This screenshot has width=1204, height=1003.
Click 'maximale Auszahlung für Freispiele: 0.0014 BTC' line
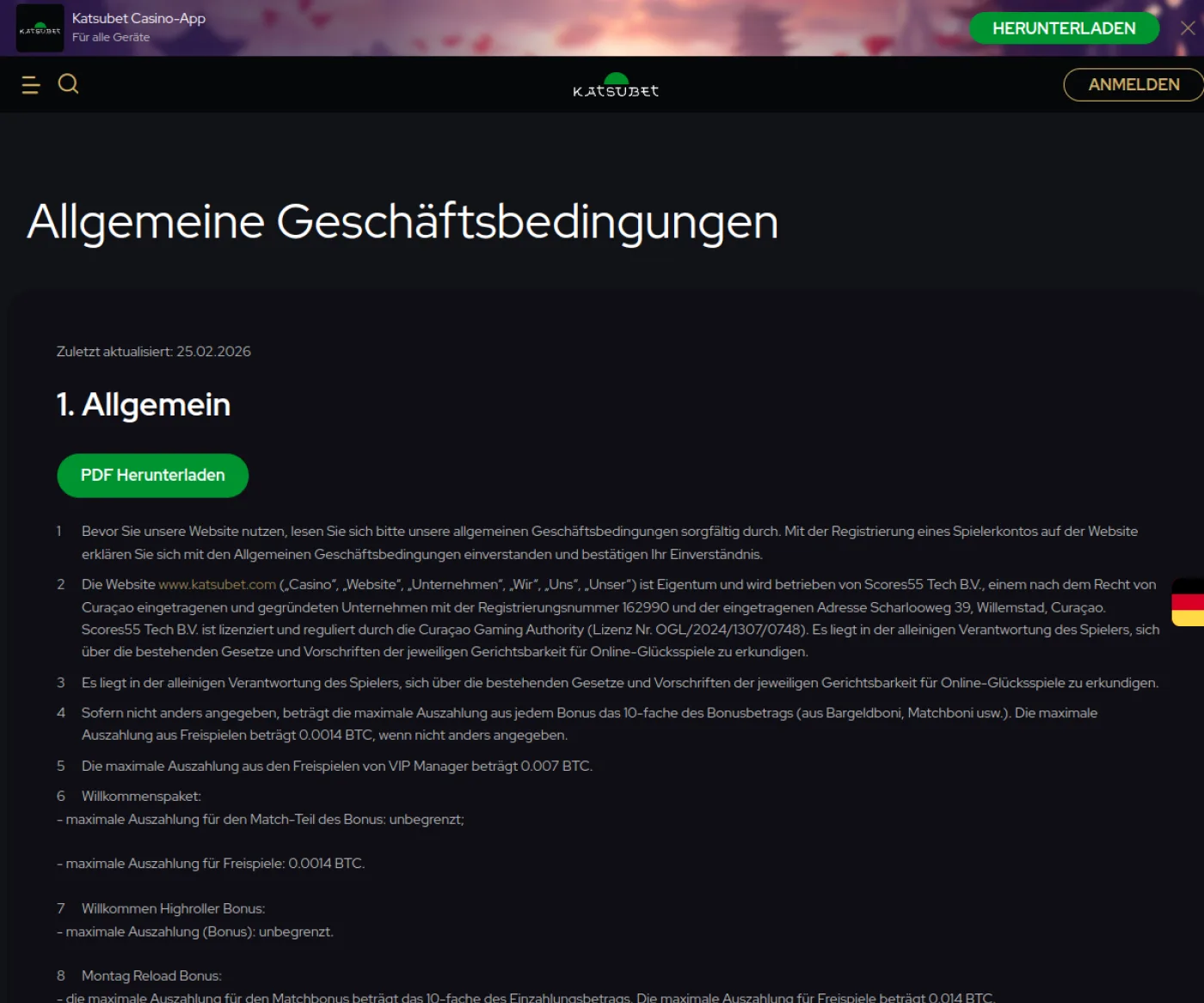click(x=211, y=864)
